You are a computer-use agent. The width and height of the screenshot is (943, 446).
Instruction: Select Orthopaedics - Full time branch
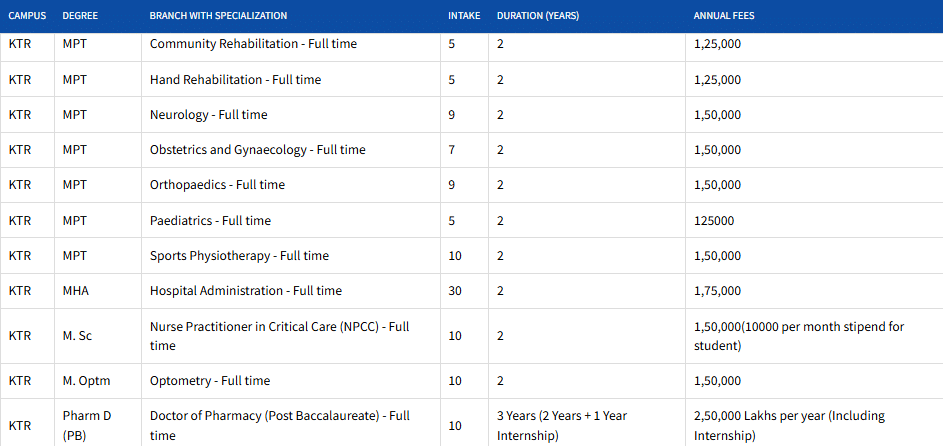click(x=217, y=185)
